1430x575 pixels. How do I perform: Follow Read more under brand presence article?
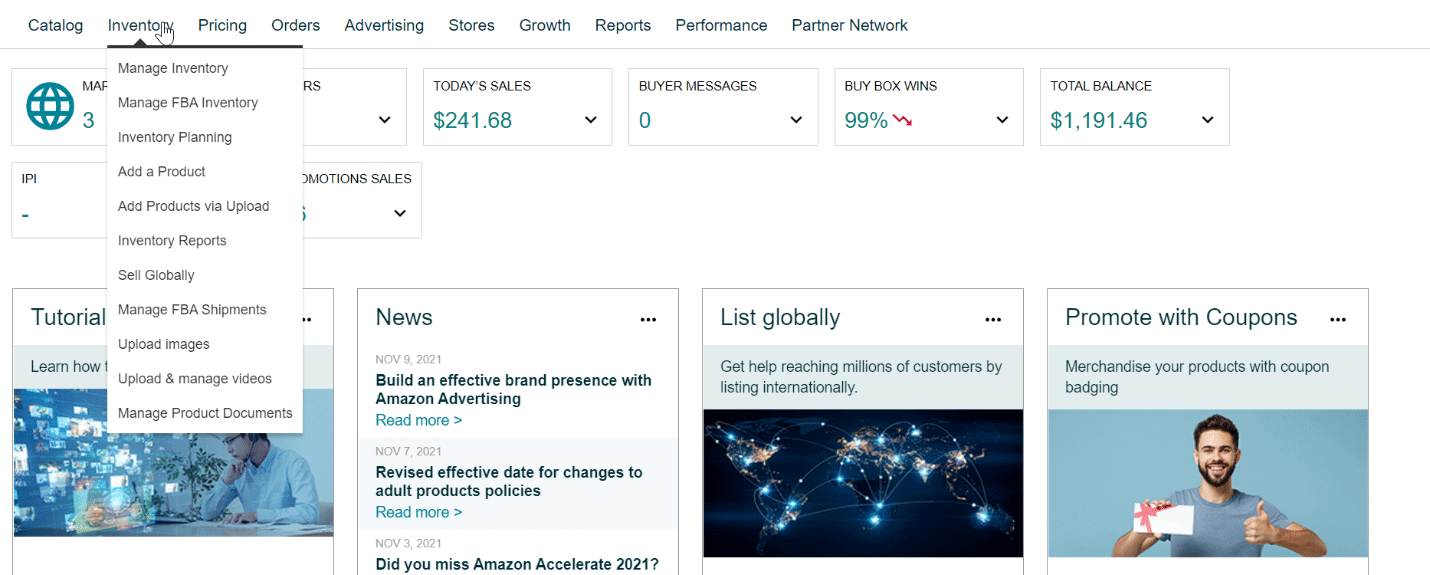tap(419, 420)
